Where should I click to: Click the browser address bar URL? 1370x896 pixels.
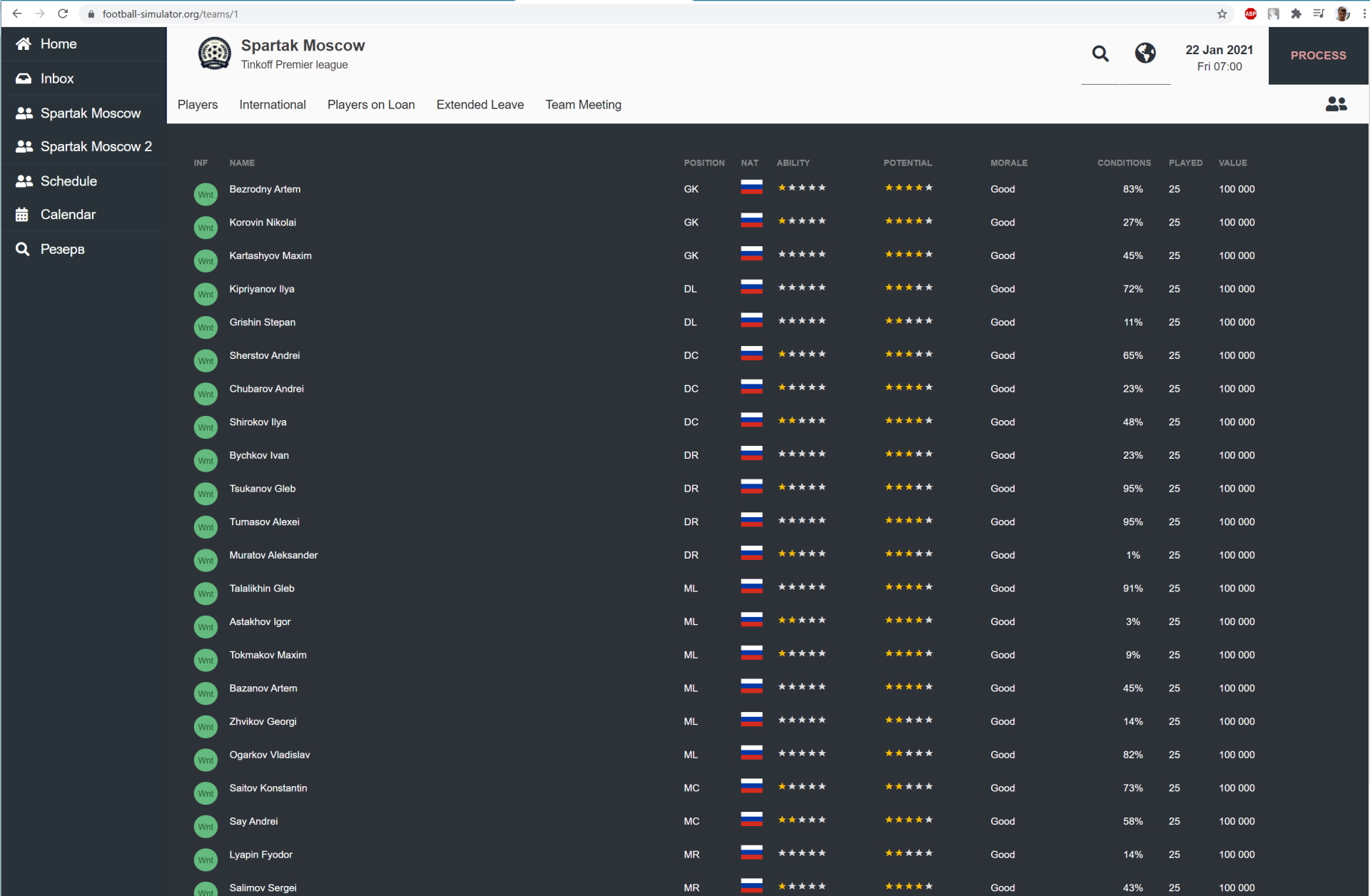(170, 14)
